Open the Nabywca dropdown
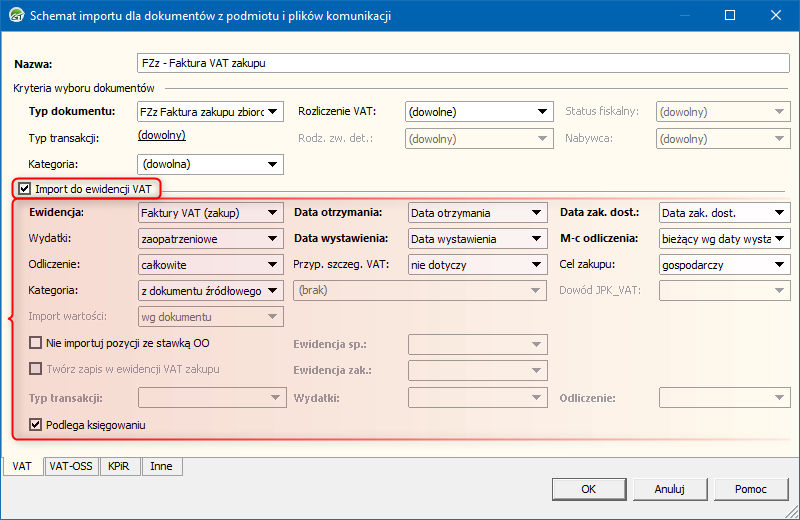The height and width of the screenshot is (520, 800). 723,139
